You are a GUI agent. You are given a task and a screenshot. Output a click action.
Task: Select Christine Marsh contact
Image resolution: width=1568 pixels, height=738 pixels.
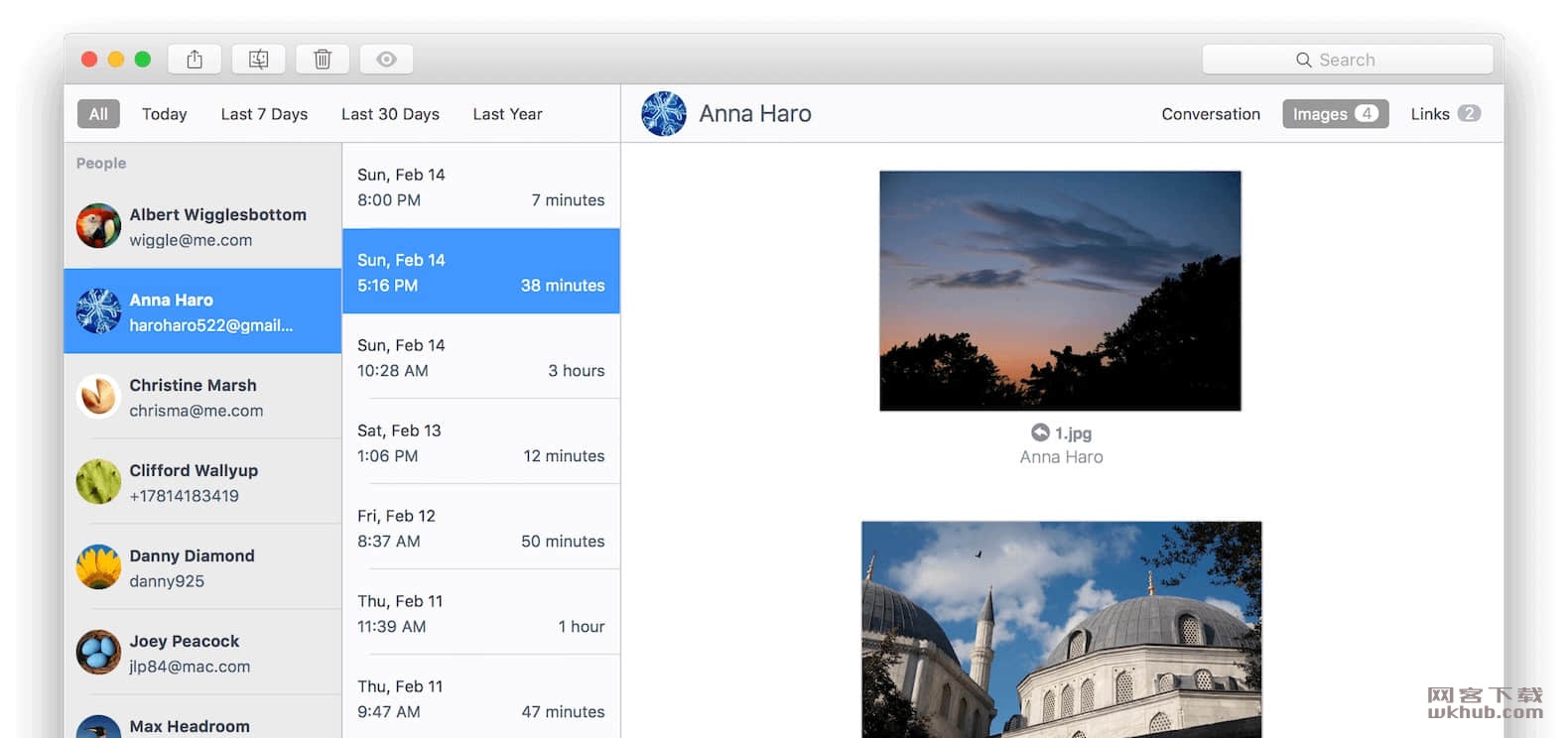[202, 397]
